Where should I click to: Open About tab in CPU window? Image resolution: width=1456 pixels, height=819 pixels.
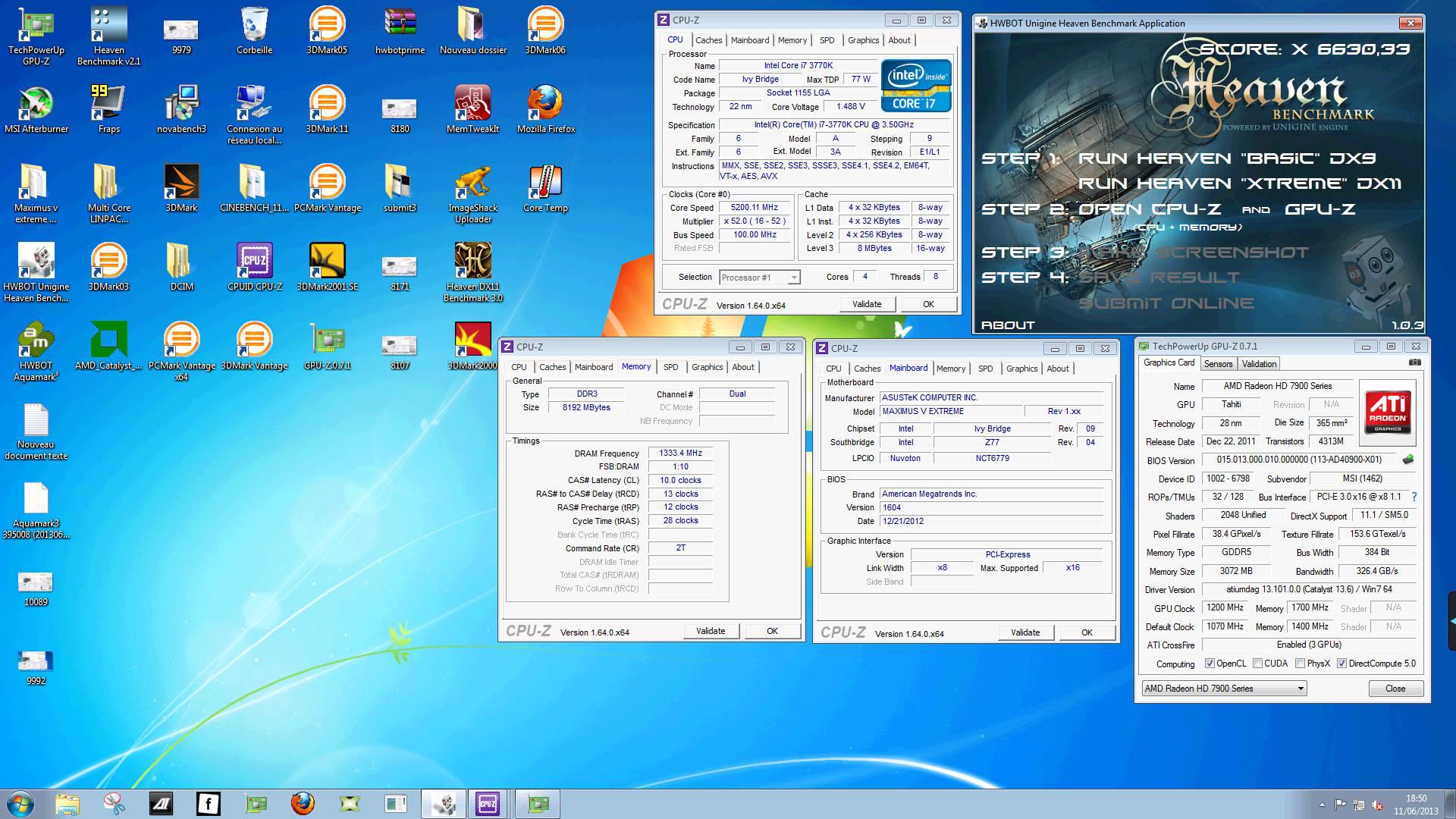(899, 40)
